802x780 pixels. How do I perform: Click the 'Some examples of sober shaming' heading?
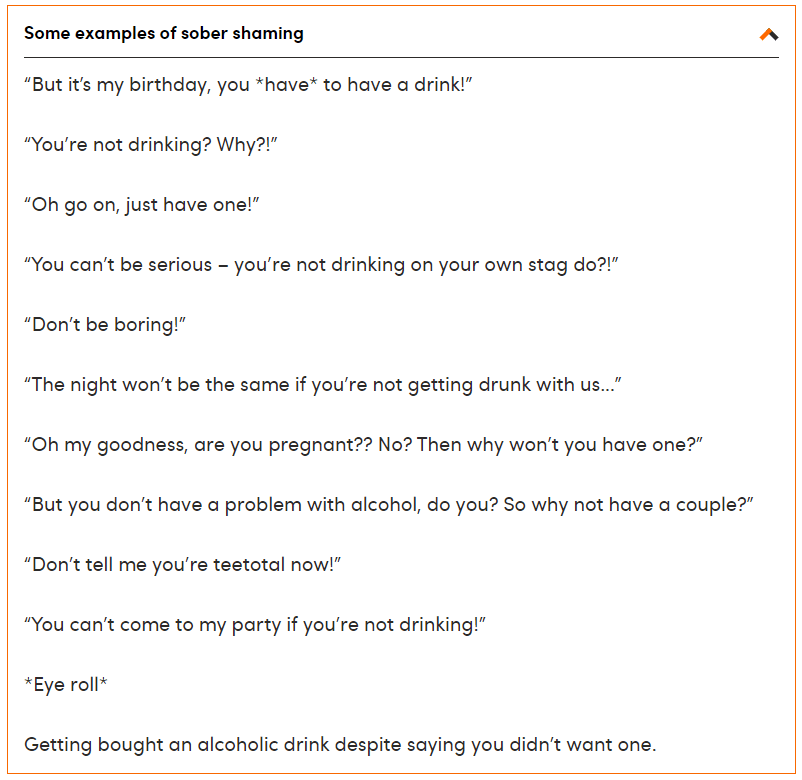(164, 34)
